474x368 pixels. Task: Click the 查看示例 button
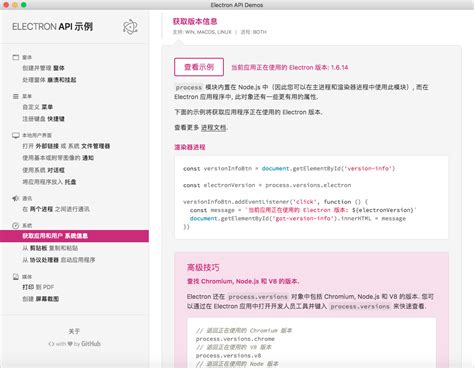click(199, 67)
